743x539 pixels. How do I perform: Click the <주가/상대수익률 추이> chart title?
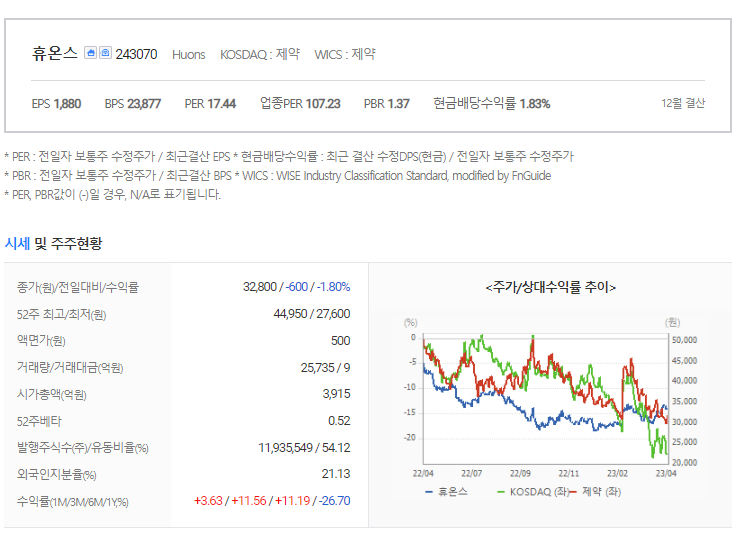click(551, 287)
